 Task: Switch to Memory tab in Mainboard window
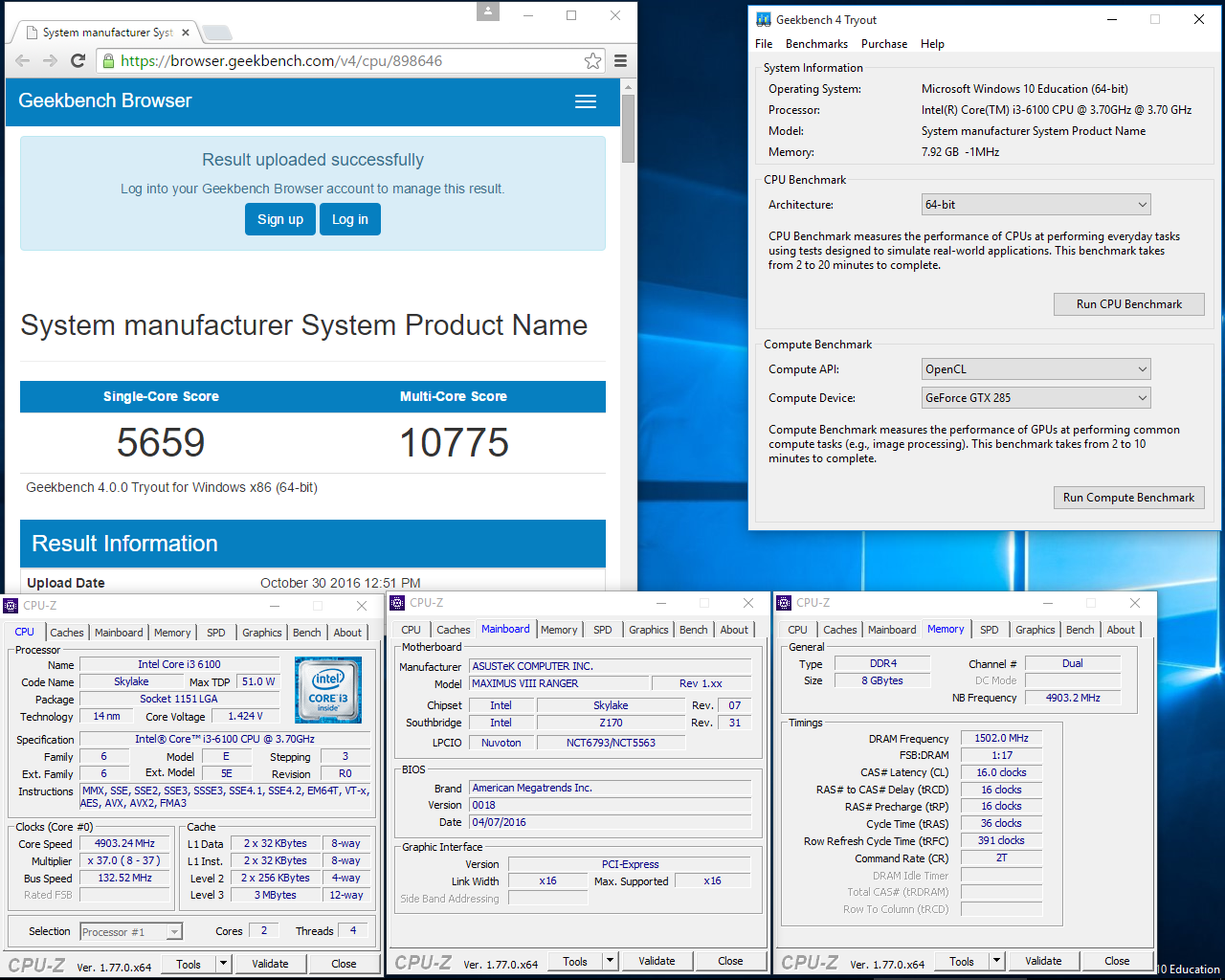click(x=559, y=630)
